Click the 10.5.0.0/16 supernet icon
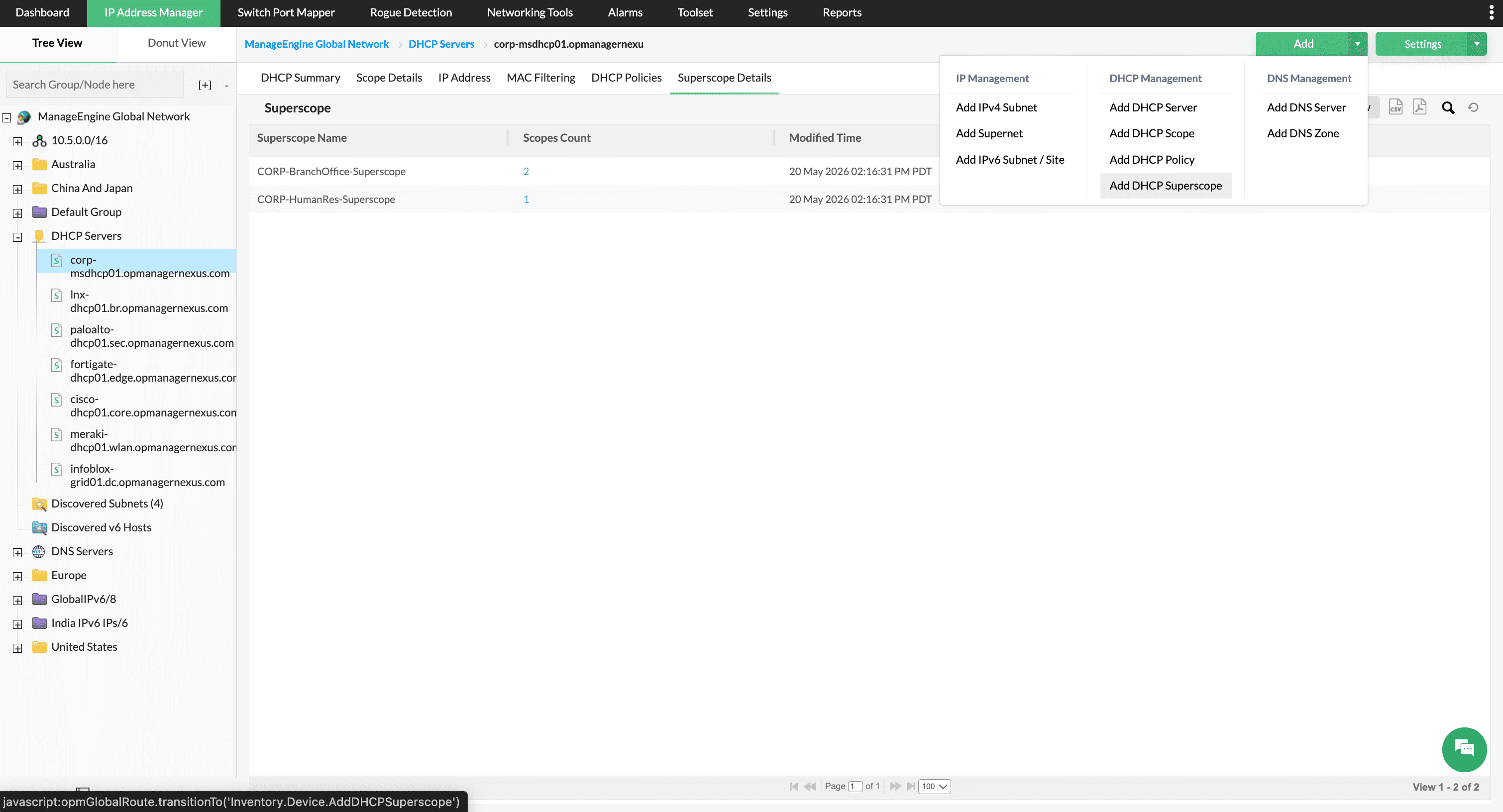Viewport: 1503px width, 812px height. click(39, 141)
